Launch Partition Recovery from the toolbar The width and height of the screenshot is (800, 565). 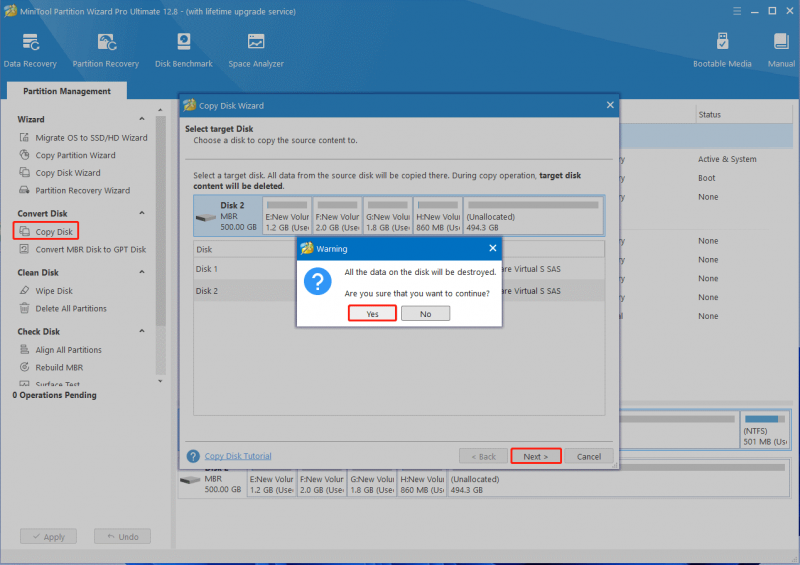[106, 50]
